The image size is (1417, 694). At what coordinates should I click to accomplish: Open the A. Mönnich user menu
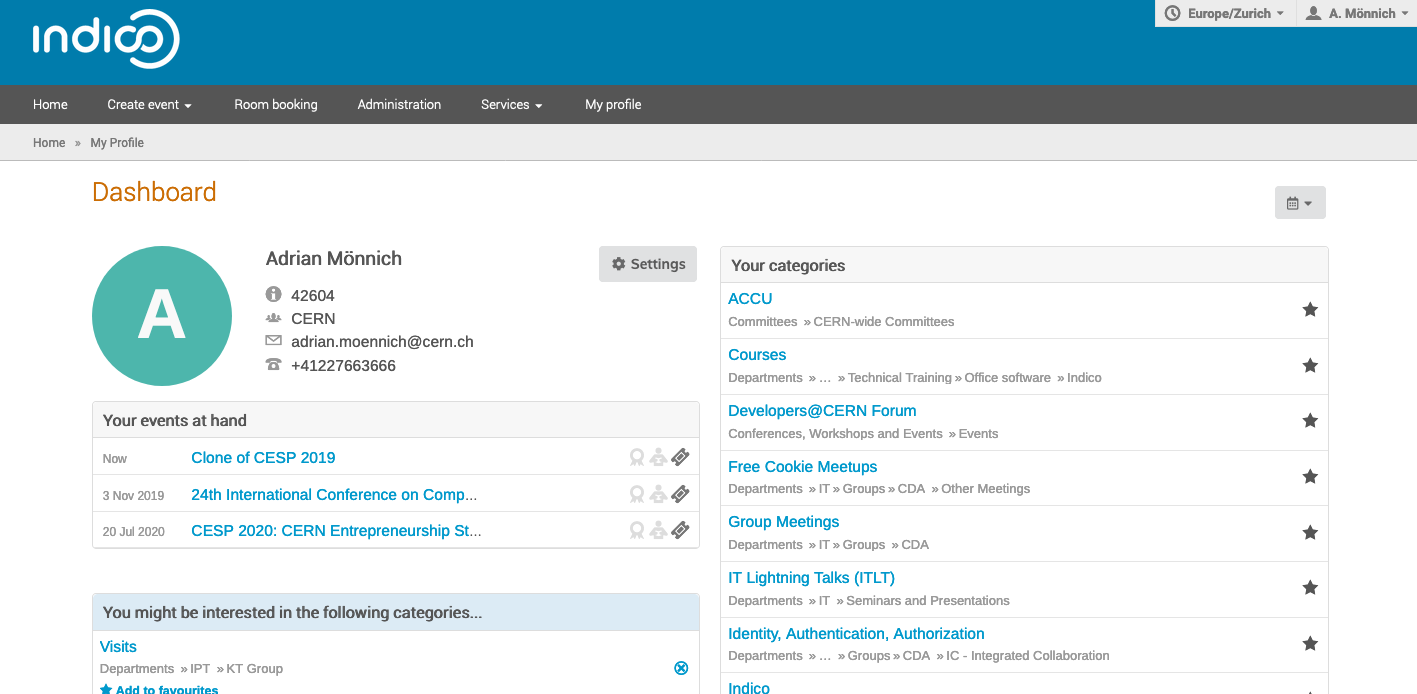tap(1357, 13)
